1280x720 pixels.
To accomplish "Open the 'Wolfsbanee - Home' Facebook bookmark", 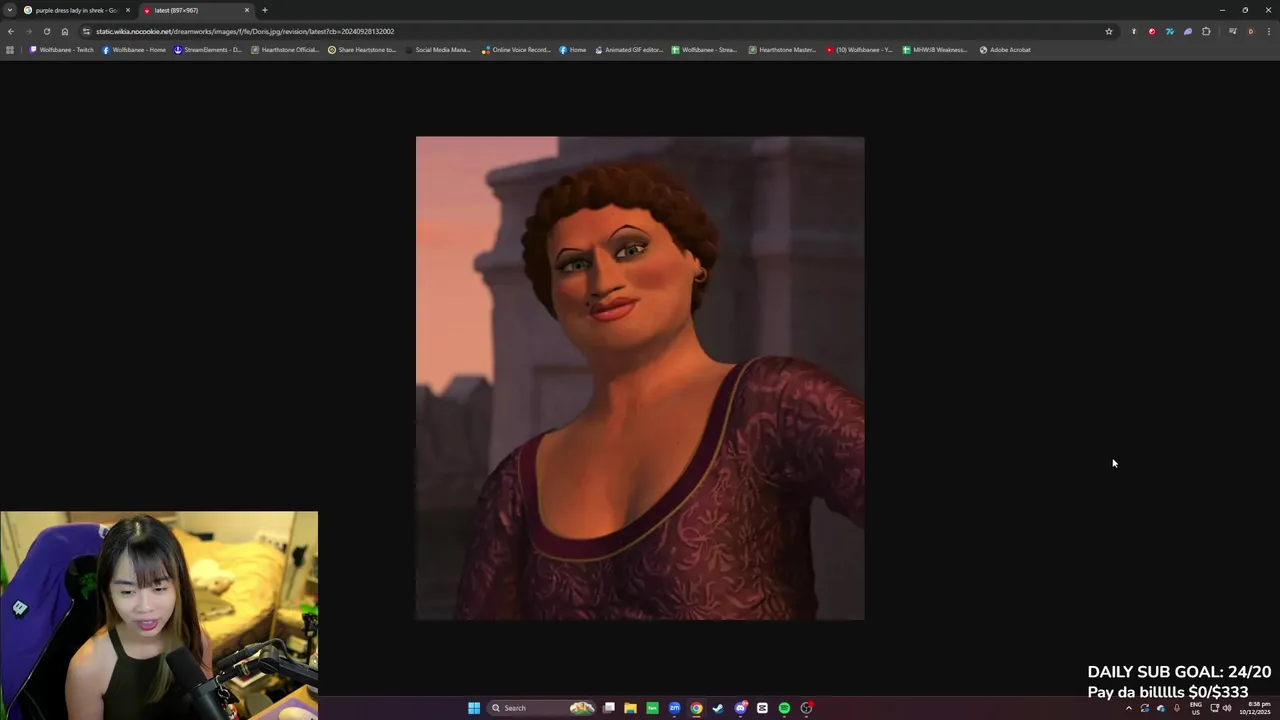I will (134, 50).
